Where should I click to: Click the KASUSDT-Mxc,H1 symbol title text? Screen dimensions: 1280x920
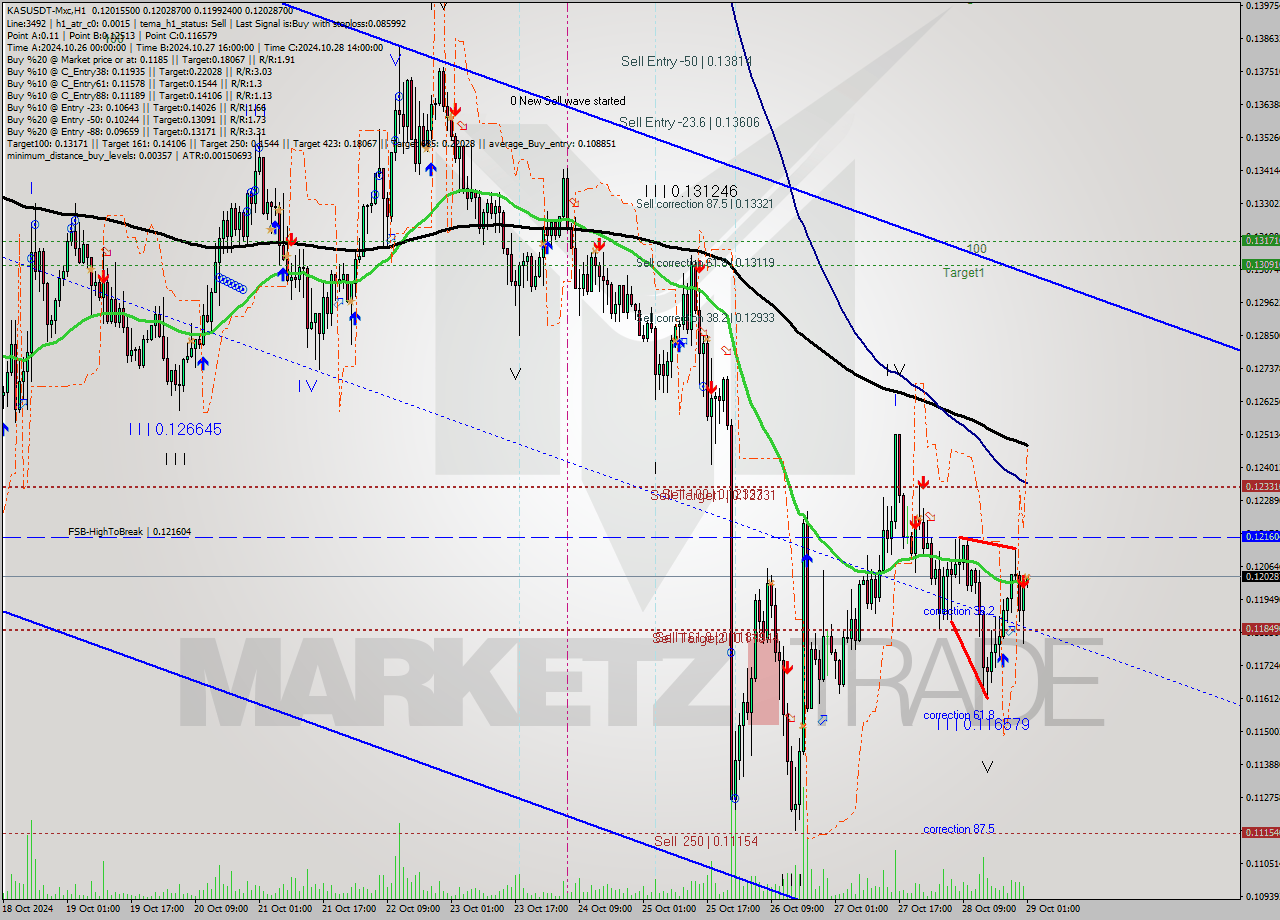46,9
